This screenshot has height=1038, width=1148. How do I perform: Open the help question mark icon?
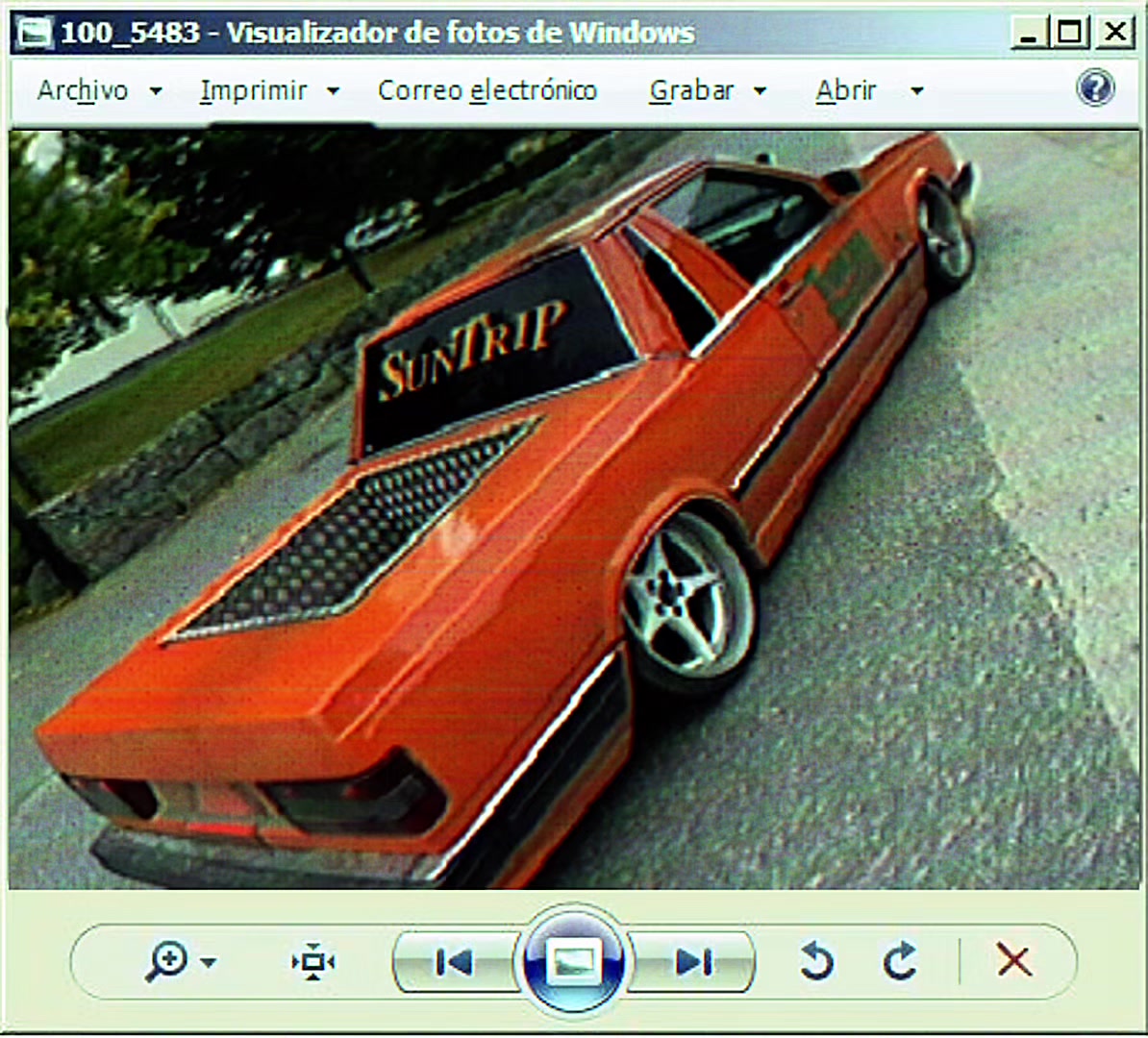click(1095, 88)
